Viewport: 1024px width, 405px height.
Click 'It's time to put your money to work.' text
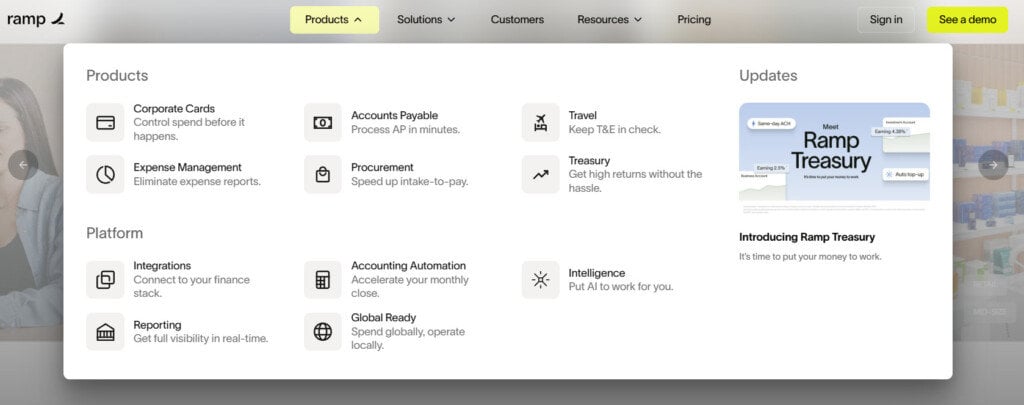click(810, 257)
